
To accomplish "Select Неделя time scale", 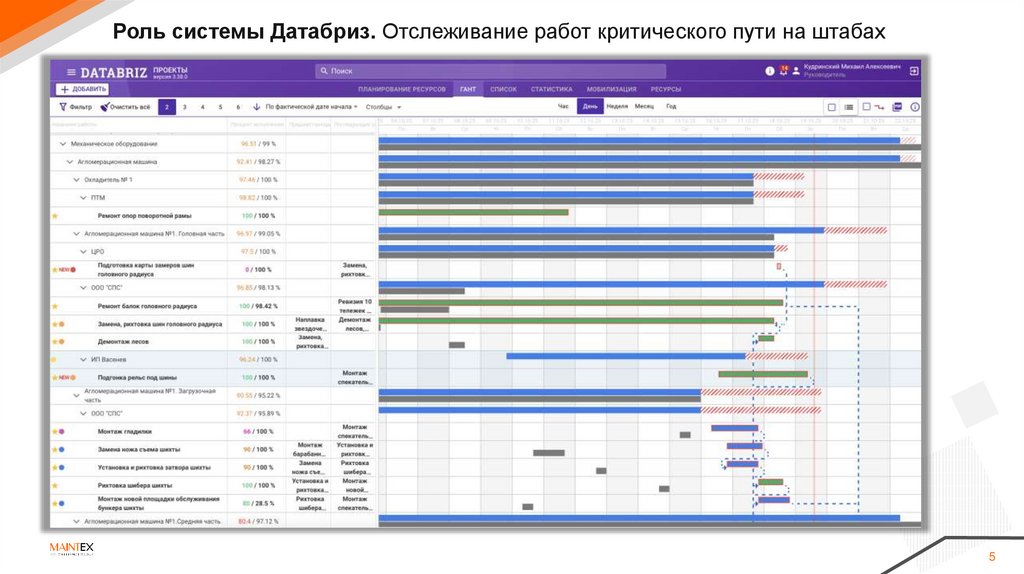I will 617,106.
